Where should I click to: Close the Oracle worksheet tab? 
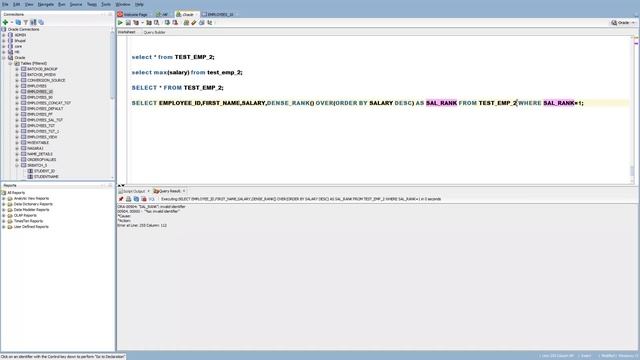pyautogui.click(x=196, y=15)
